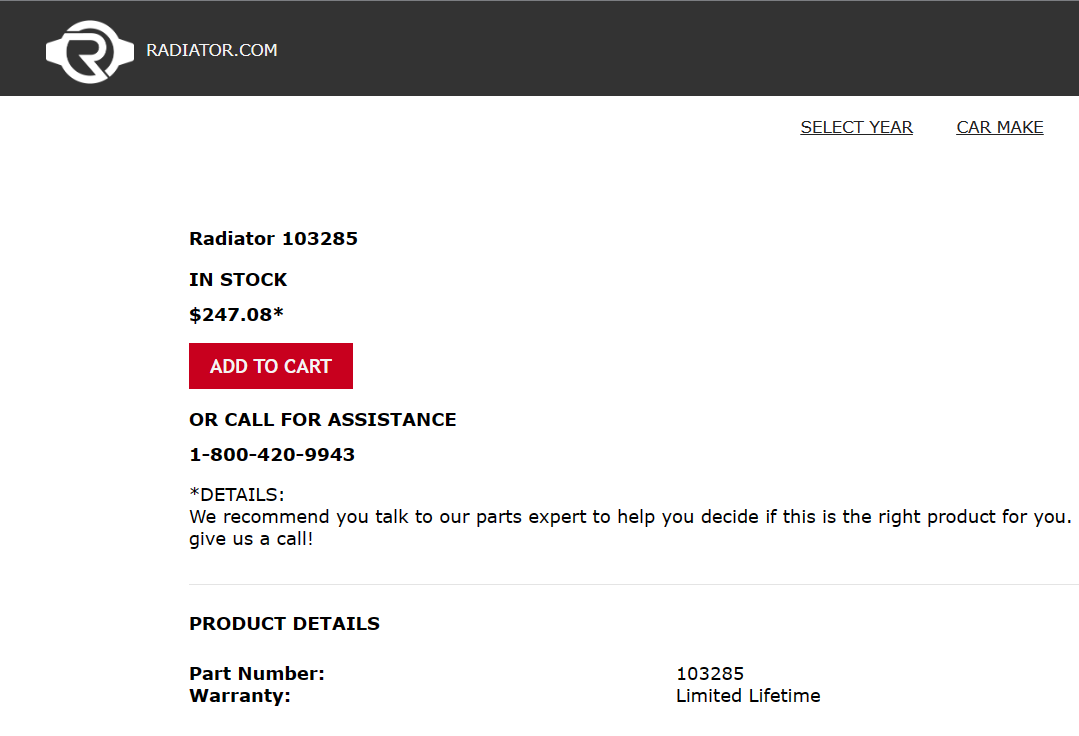Select the Limited Lifetime warranty value
The width and height of the screenshot is (1079, 736).
click(748, 695)
